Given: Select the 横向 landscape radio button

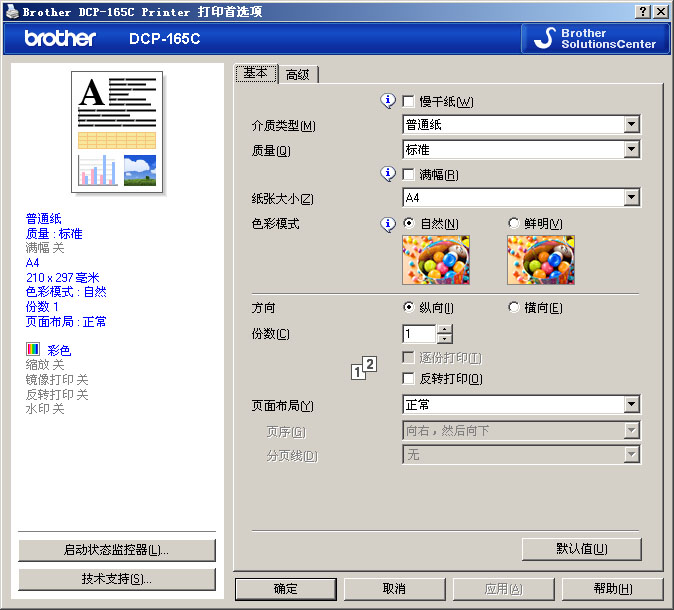Looking at the screenshot, I should coord(514,308).
